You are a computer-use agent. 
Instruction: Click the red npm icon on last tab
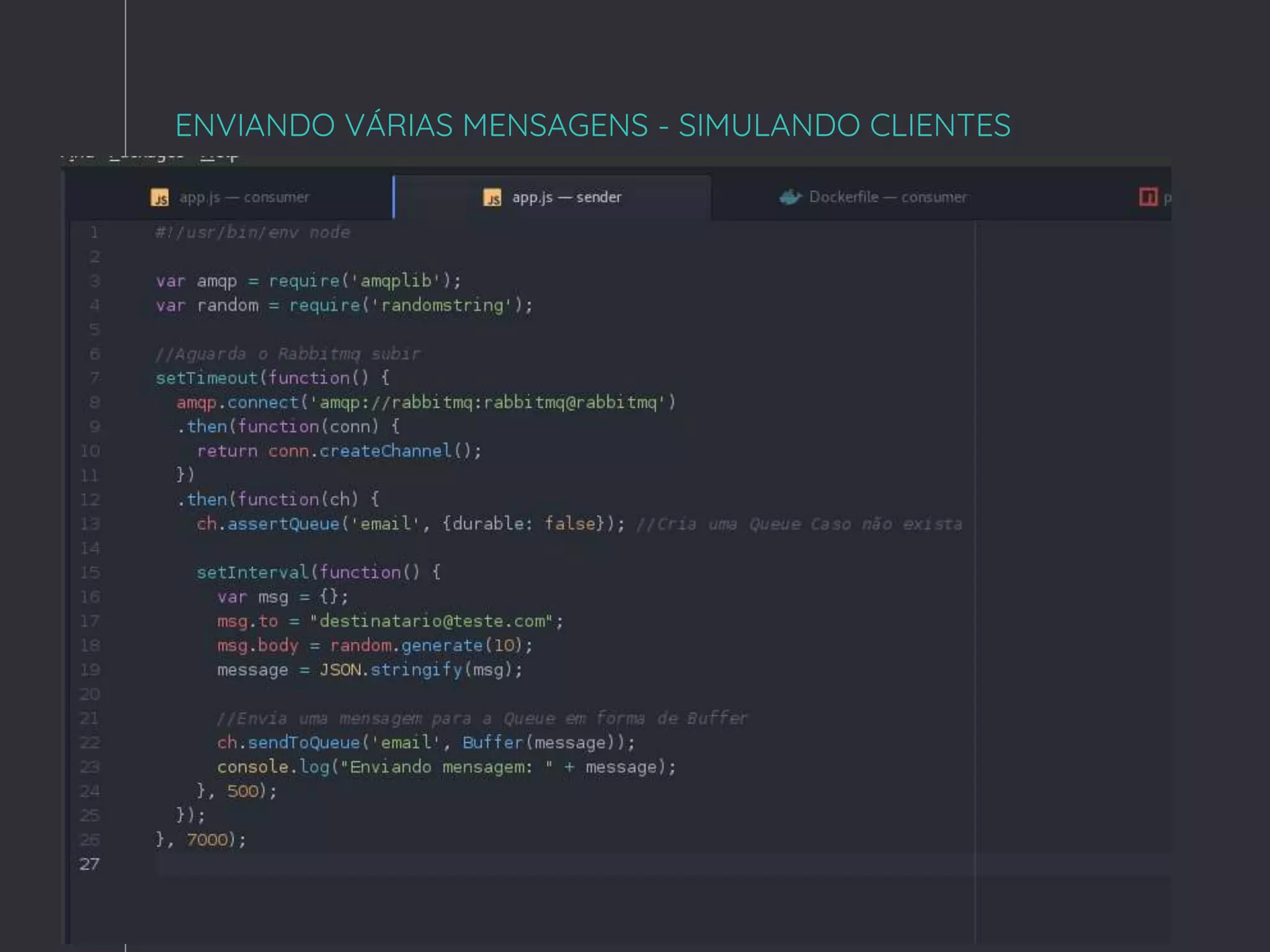(1148, 197)
